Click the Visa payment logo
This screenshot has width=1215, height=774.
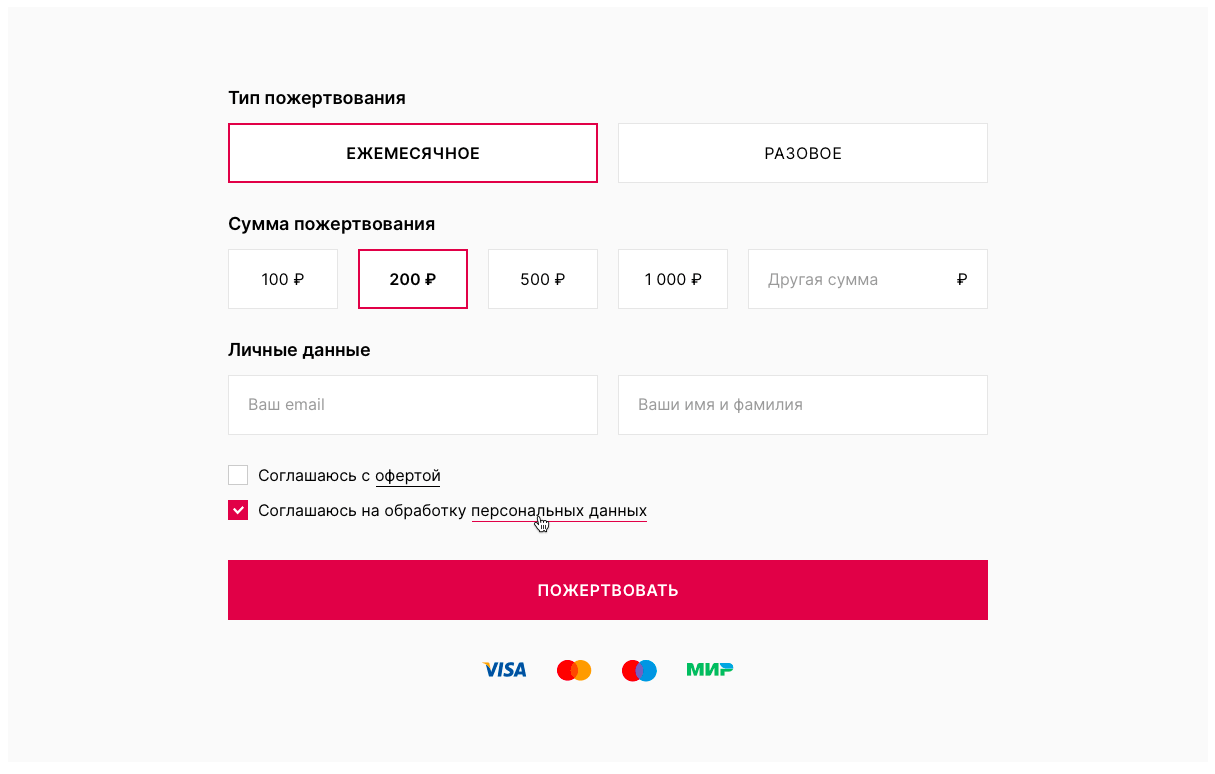click(x=504, y=670)
